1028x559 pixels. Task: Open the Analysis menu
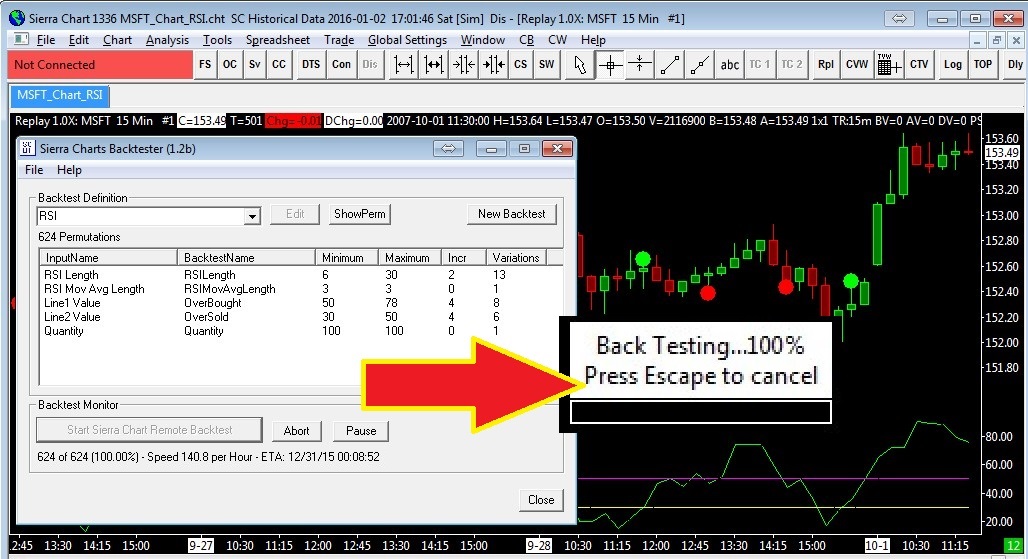167,40
